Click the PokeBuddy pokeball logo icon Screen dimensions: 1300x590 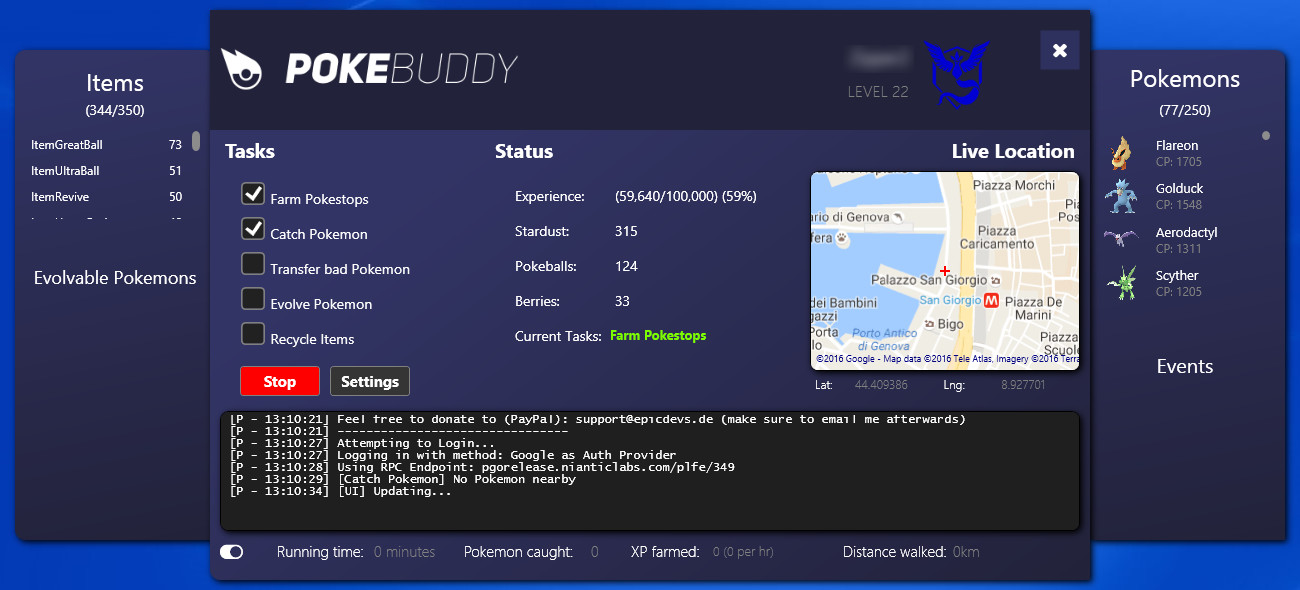tap(241, 68)
